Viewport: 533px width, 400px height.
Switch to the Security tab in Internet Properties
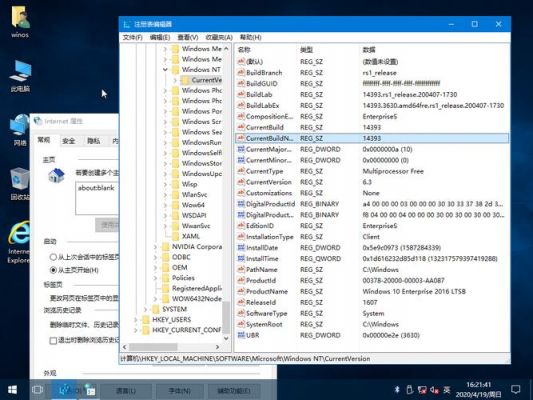[x=69, y=141]
